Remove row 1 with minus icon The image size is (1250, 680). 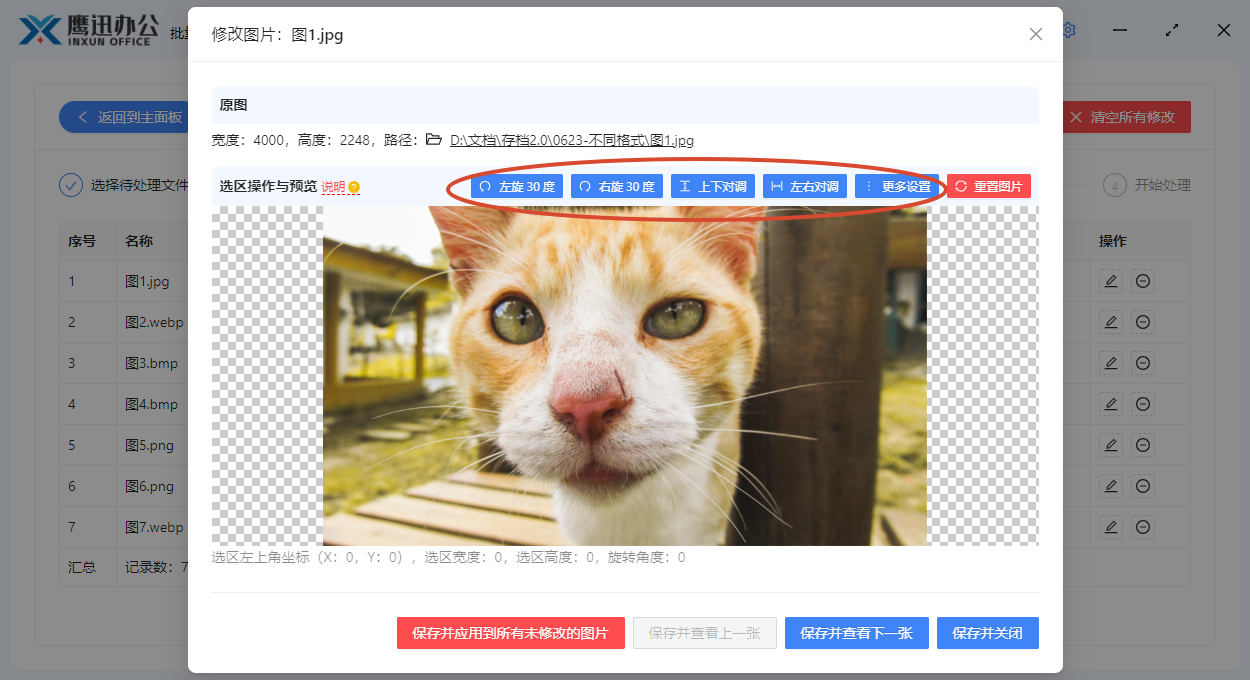1143,281
